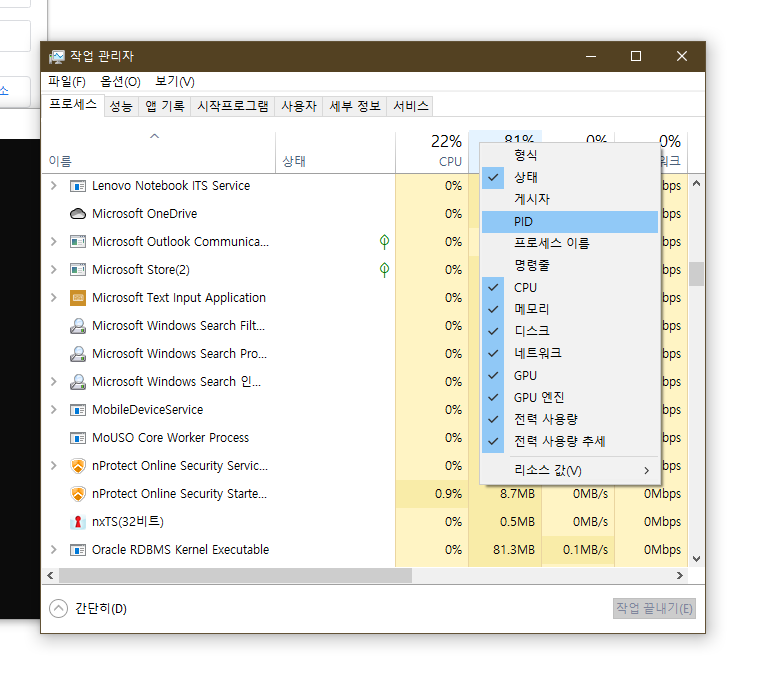
Task: Click the Microsoft Store(2) process icon
Action: pyautogui.click(x=78, y=269)
